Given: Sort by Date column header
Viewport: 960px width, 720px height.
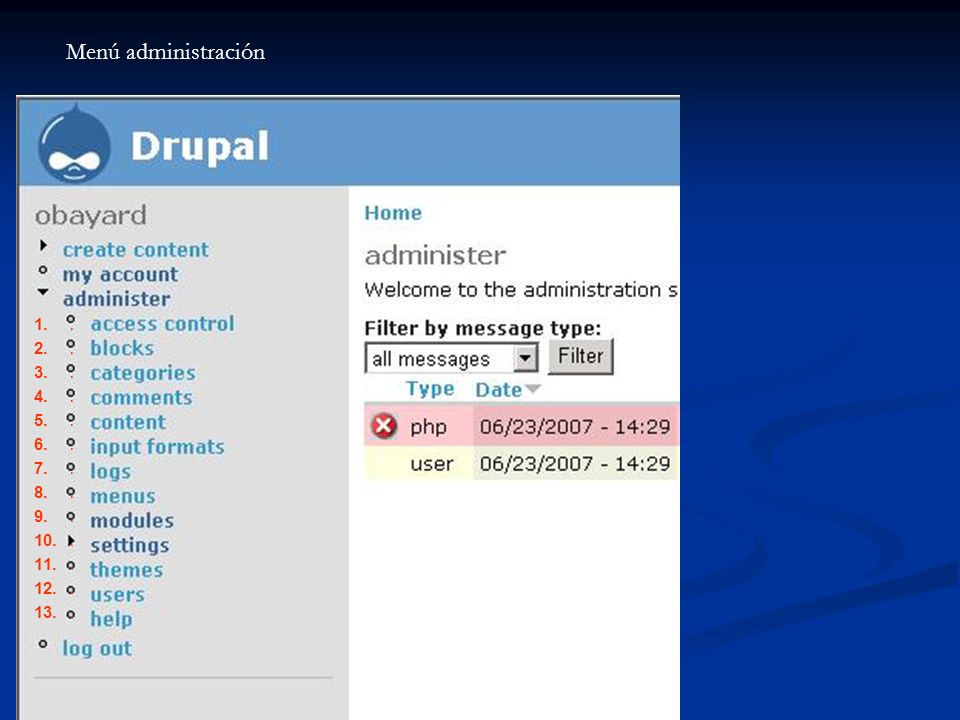Looking at the screenshot, I should tap(498, 389).
